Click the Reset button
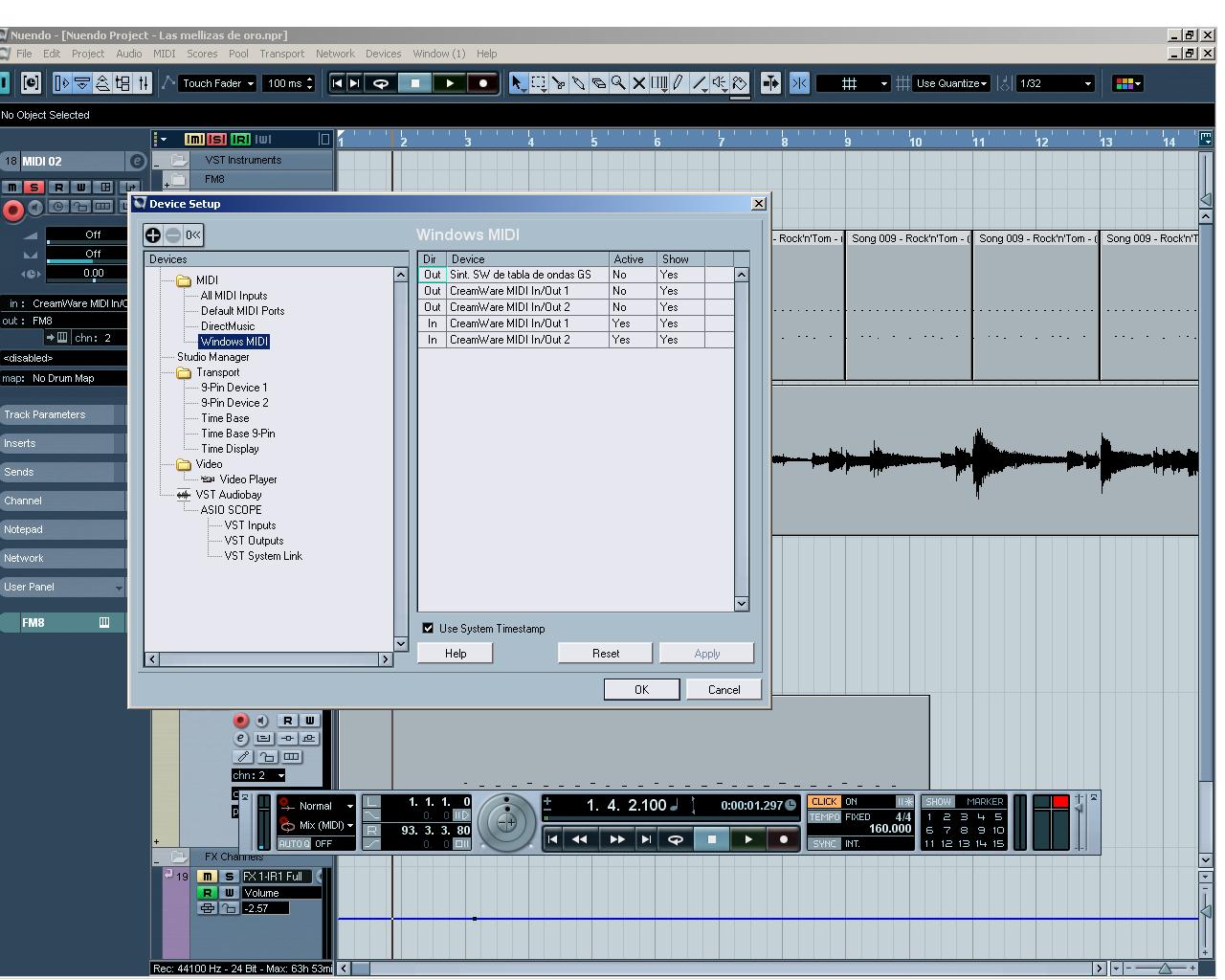 click(606, 653)
